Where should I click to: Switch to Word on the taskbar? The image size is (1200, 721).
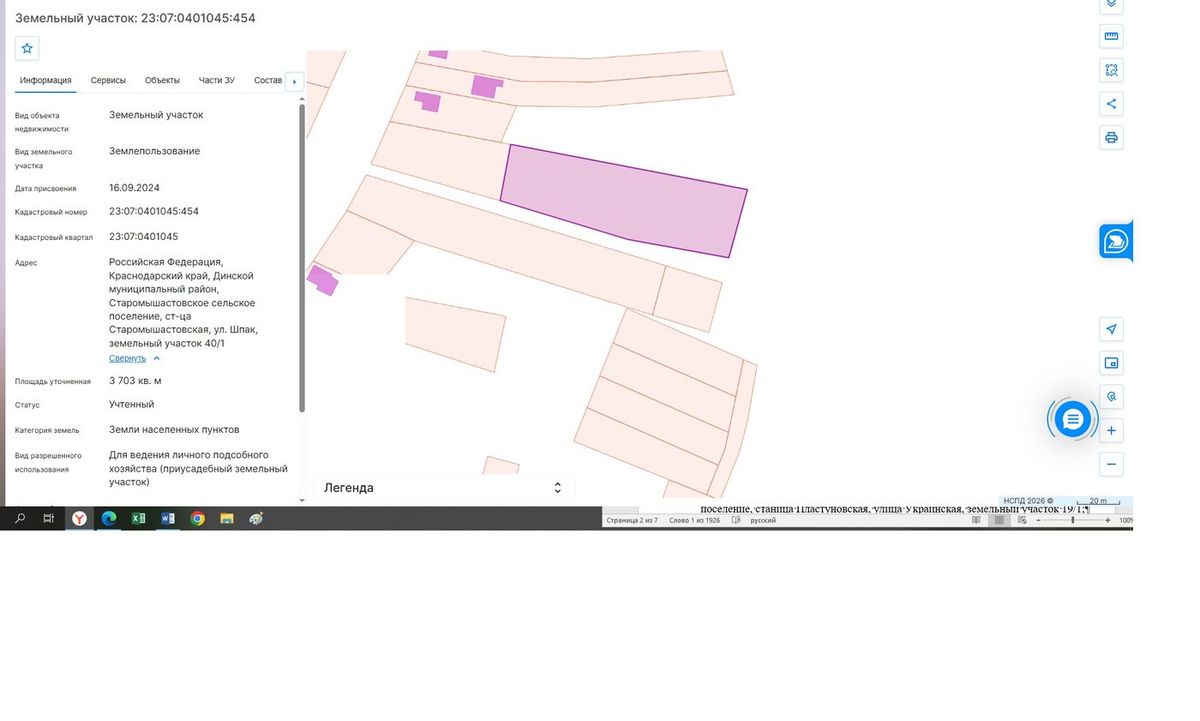(168, 518)
